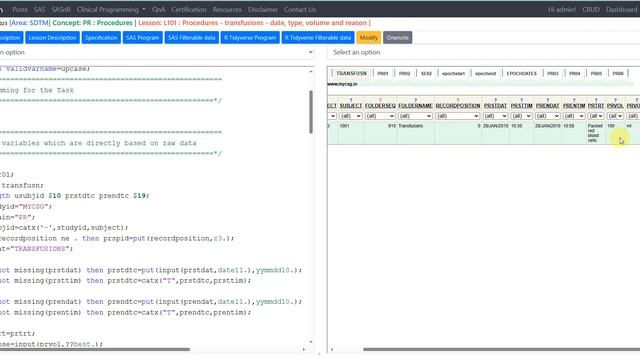Go to the QnA page
640x360 pixels.
click(x=158, y=9)
